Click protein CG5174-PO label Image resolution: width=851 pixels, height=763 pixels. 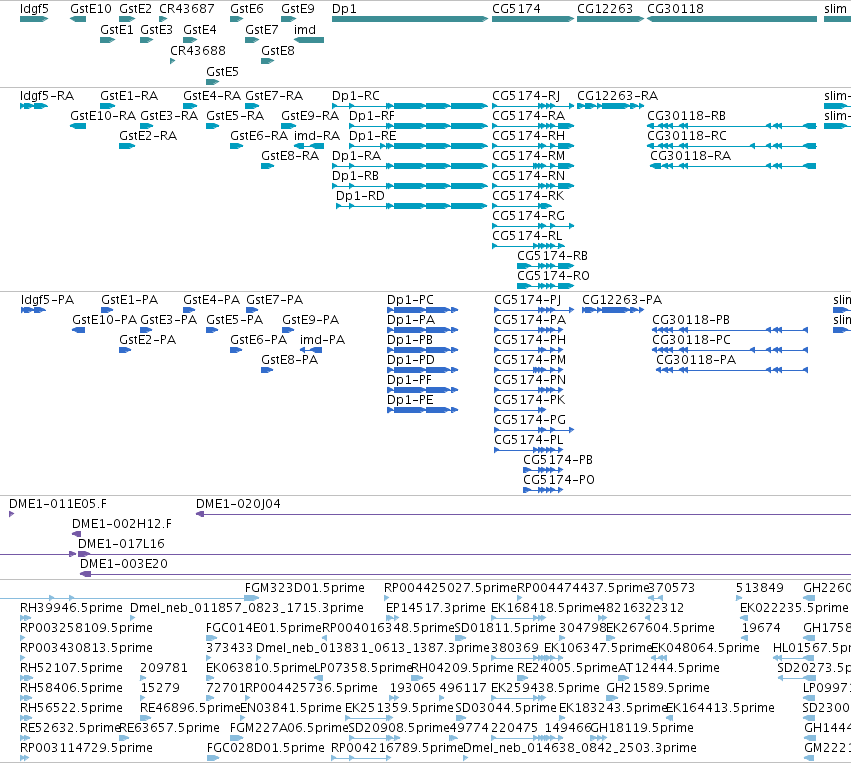pos(558,480)
